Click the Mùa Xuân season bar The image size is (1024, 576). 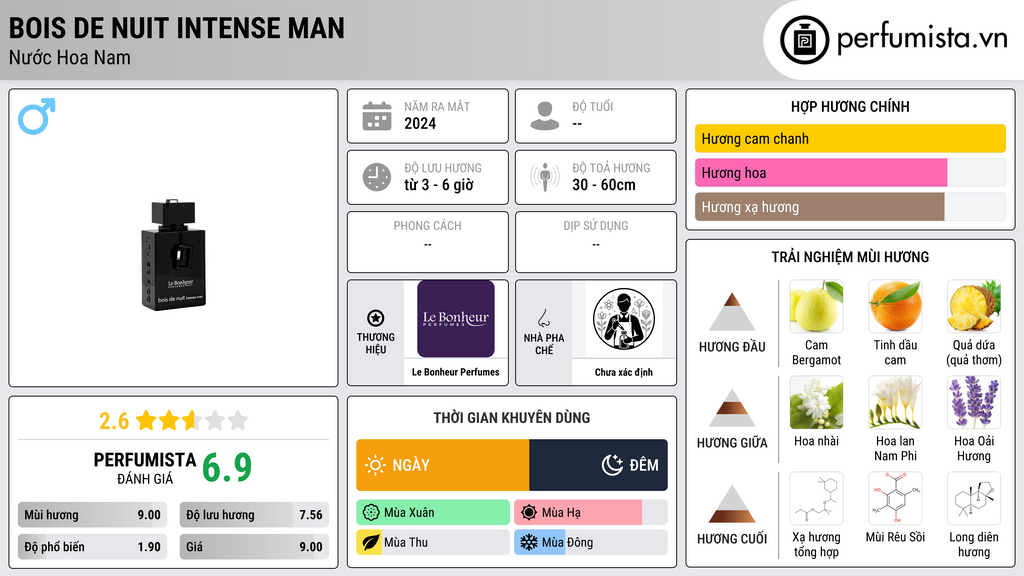coord(433,512)
